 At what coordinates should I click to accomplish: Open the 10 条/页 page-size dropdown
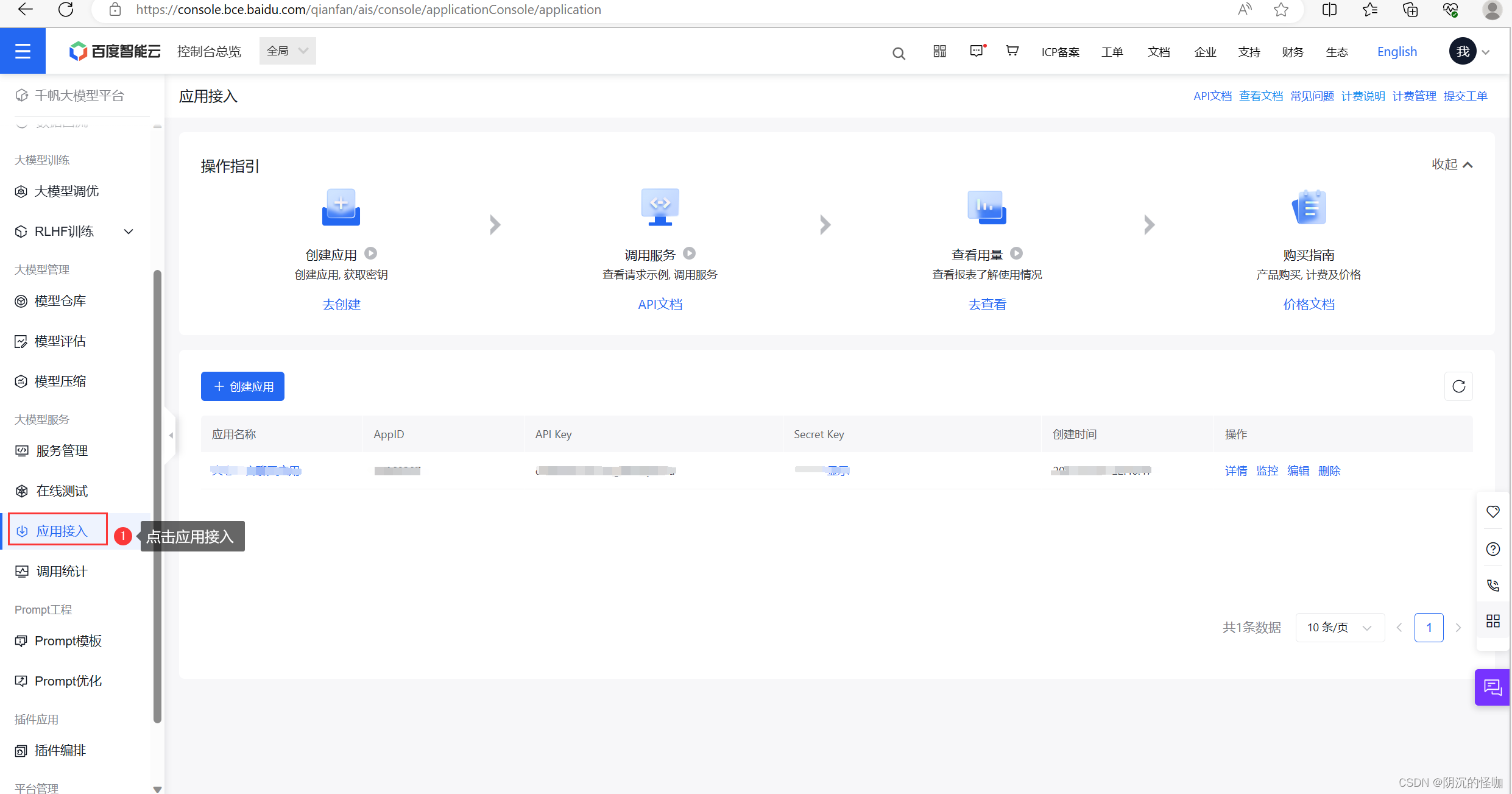coord(1339,628)
